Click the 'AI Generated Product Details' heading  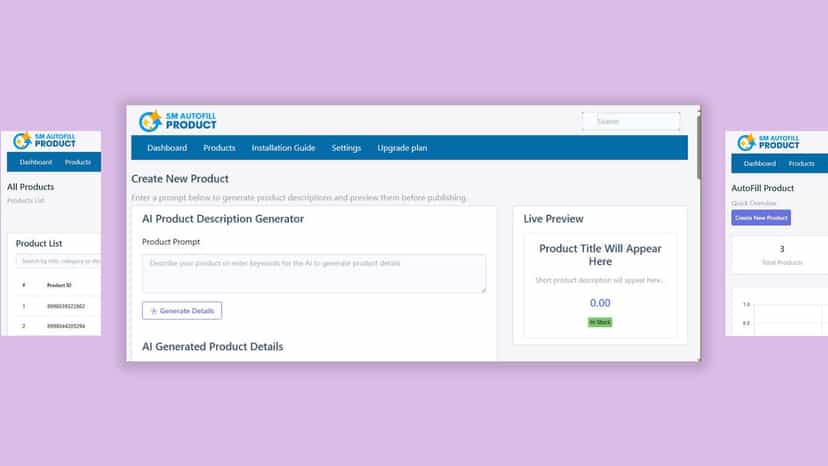point(212,347)
